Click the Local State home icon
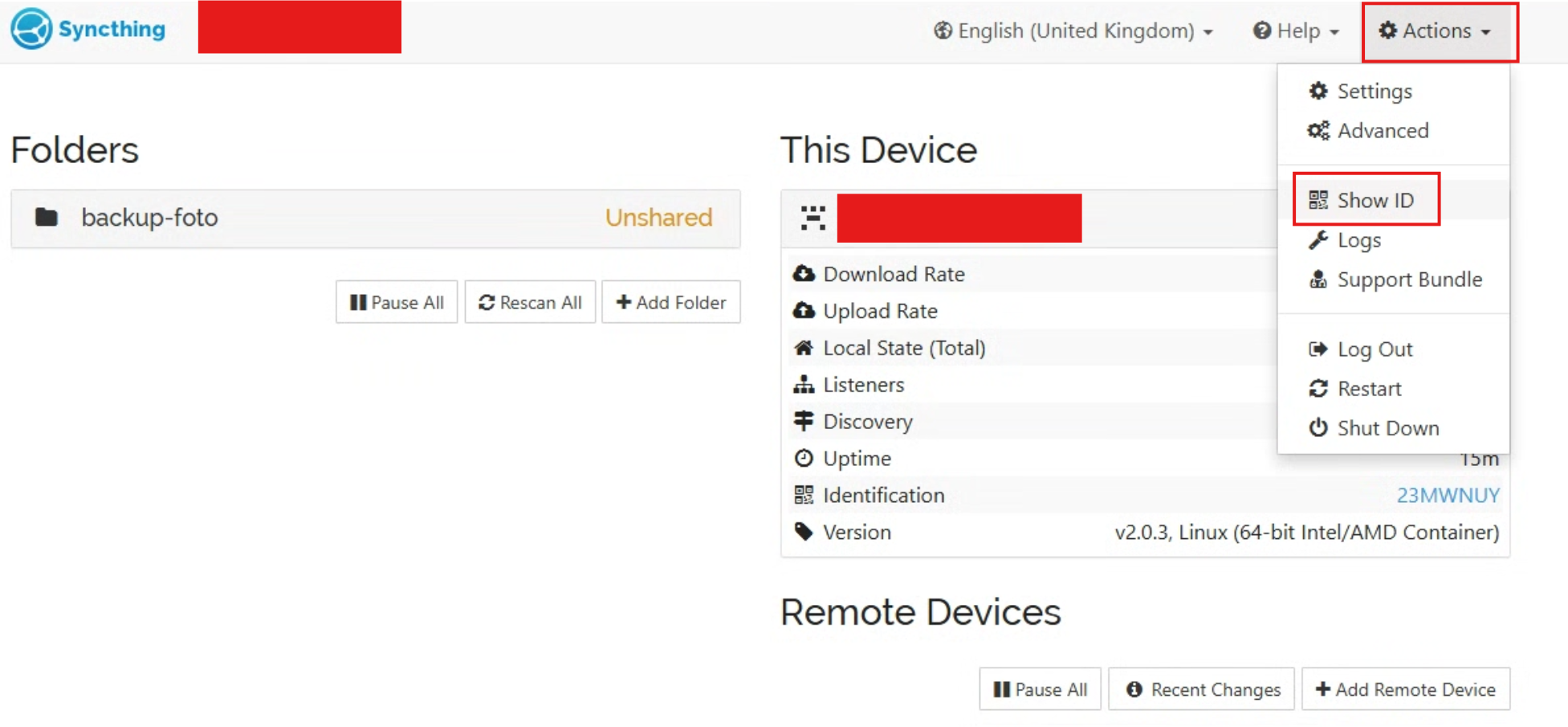The image size is (1568, 727). click(804, 348)
